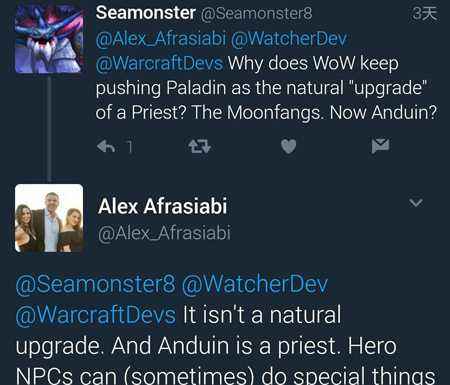Image resolution: width=450 pixels, height=385 pixels.
Task: Open Seamonster's profile avatar
Action: (49, 39)
